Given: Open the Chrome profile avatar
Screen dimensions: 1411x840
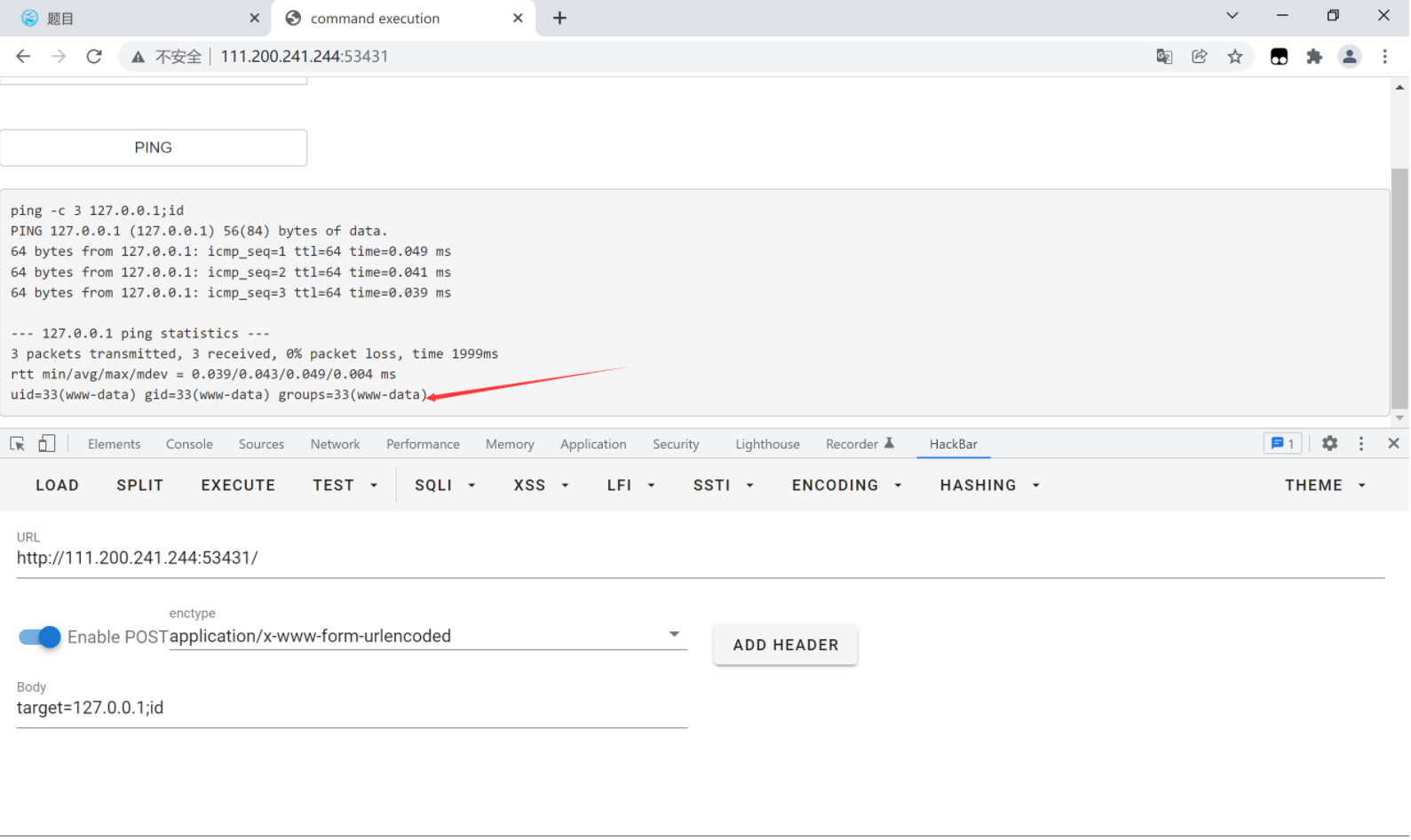Looking at the screenshot, I should (1350, 57).
